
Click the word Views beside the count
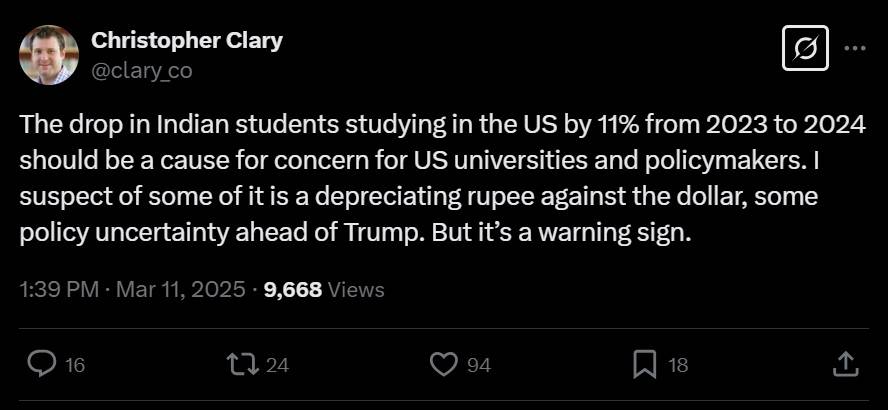[356, 290]
